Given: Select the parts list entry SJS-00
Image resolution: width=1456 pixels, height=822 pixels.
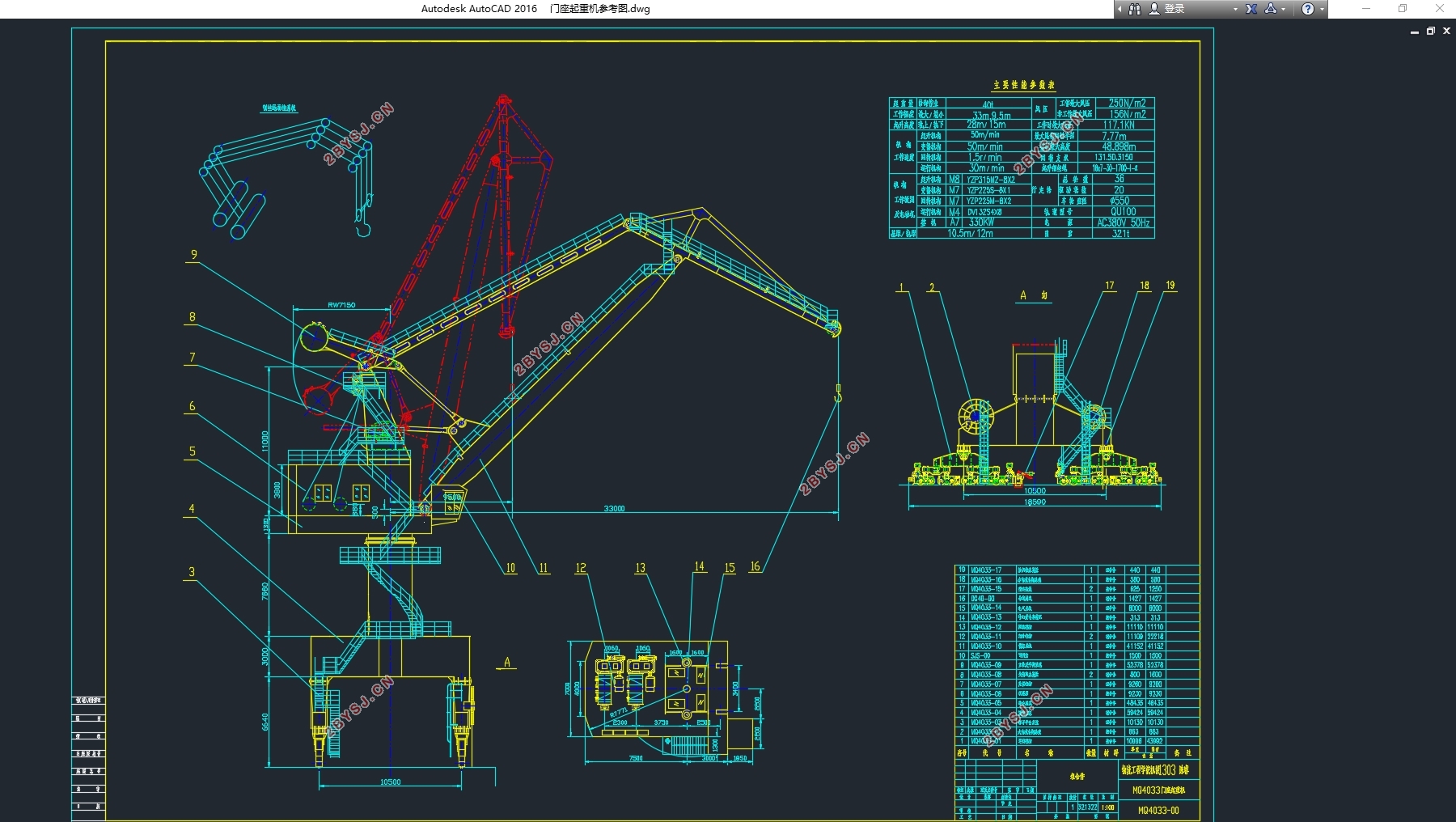Looking at the screenshot, I should (x=980, y=655).
